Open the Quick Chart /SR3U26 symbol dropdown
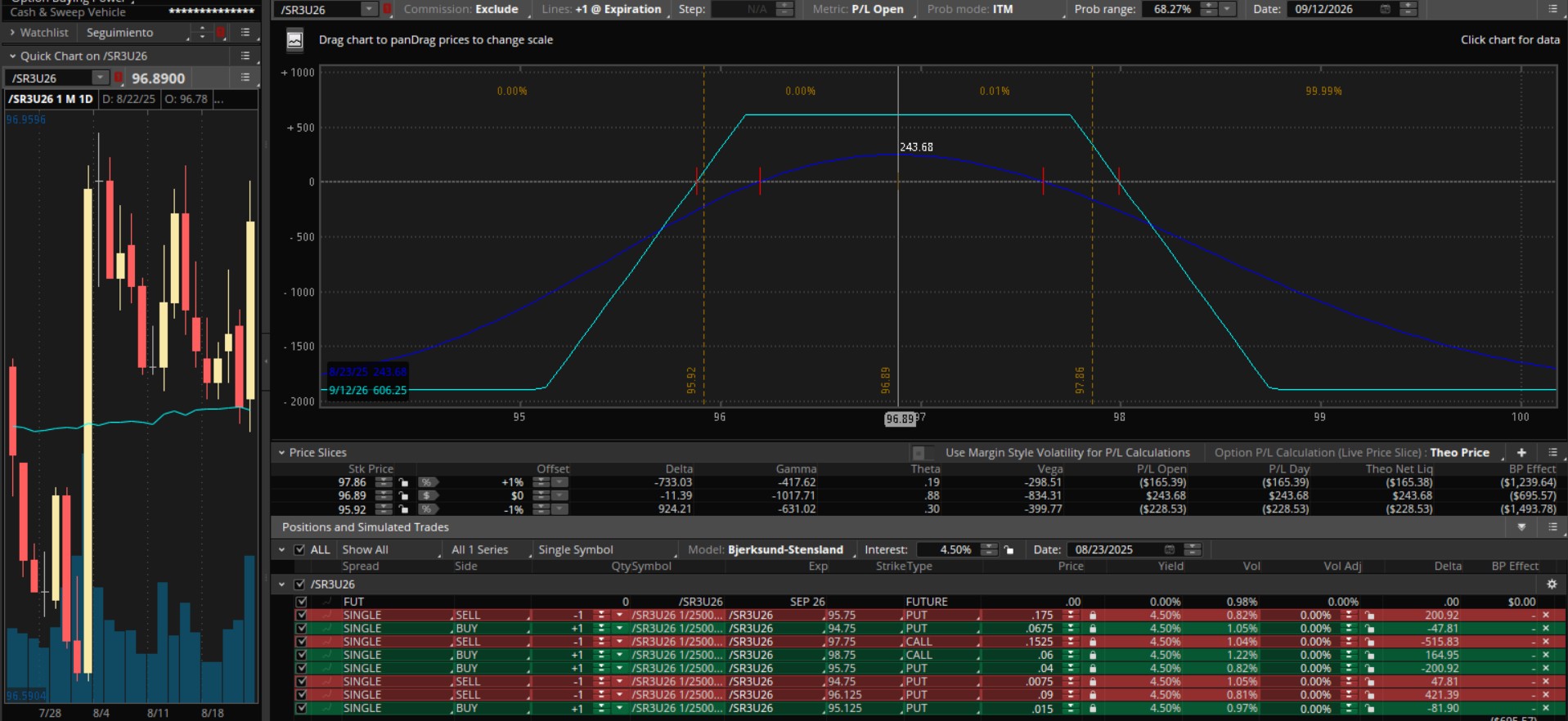The image size is (1568, 721). coord(100,78)
